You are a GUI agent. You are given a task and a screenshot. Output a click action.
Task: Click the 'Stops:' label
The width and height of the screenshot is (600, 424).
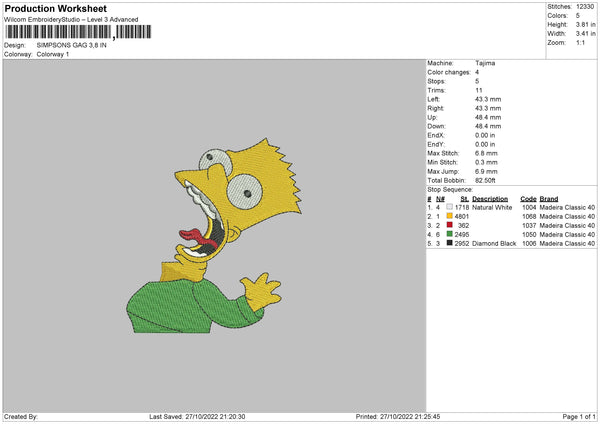(437, 82)
